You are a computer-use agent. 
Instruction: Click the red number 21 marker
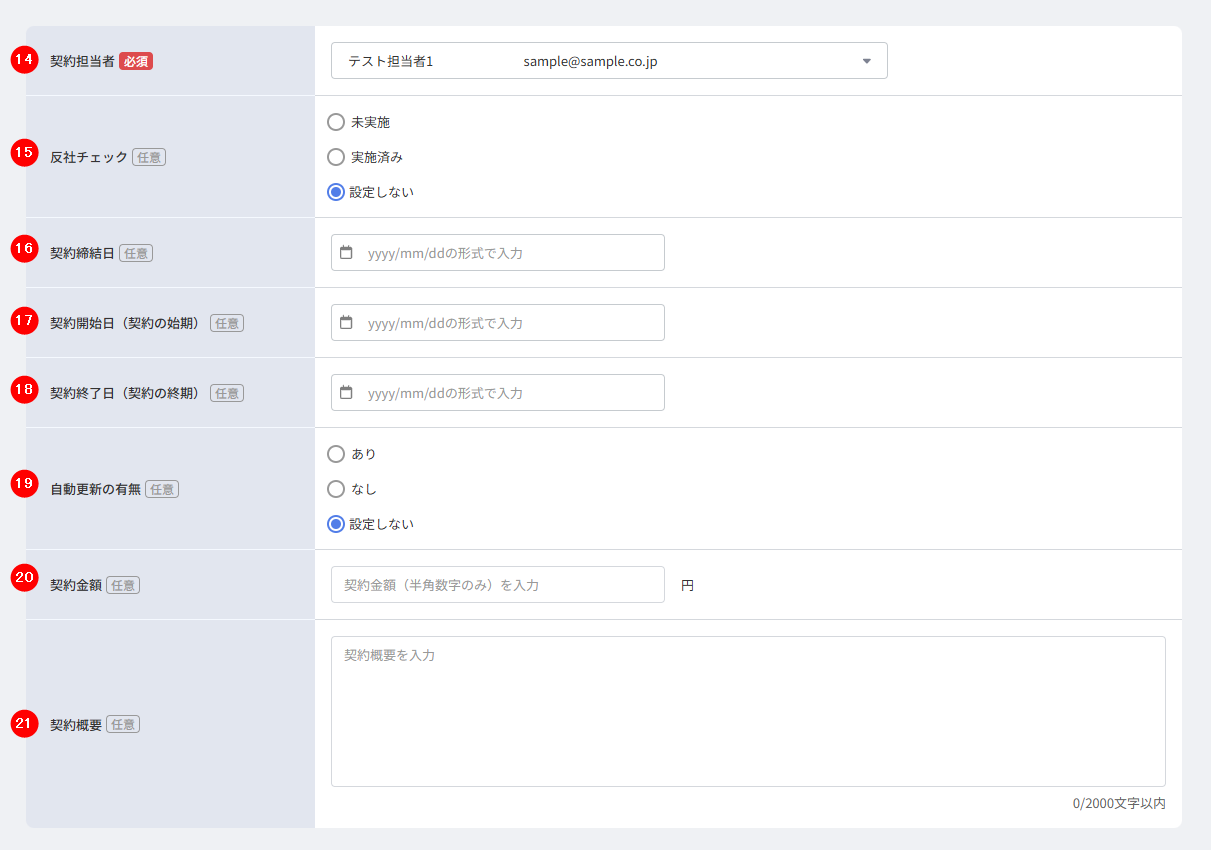(24, 724)
